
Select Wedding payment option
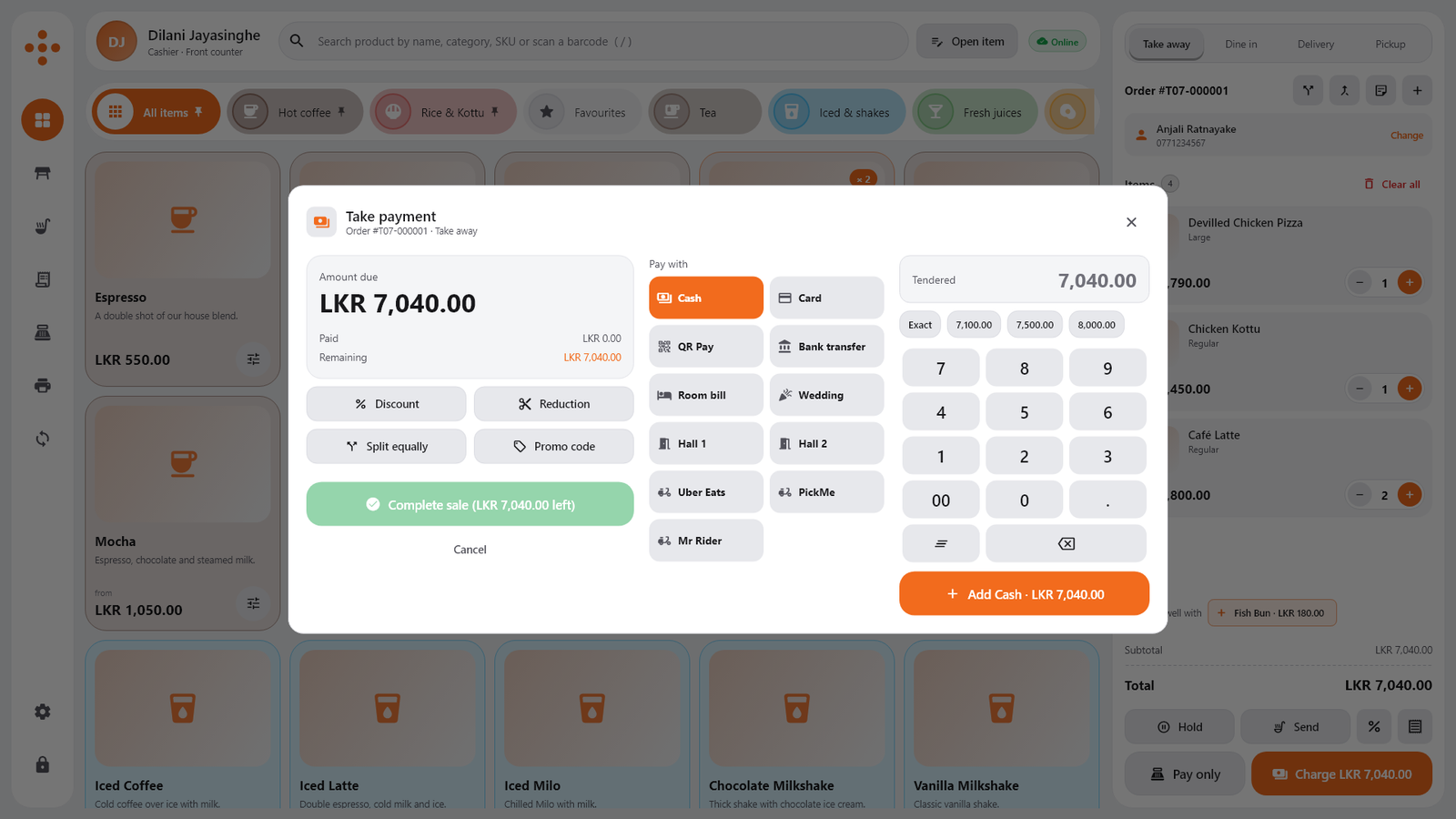tap(826, 395)
